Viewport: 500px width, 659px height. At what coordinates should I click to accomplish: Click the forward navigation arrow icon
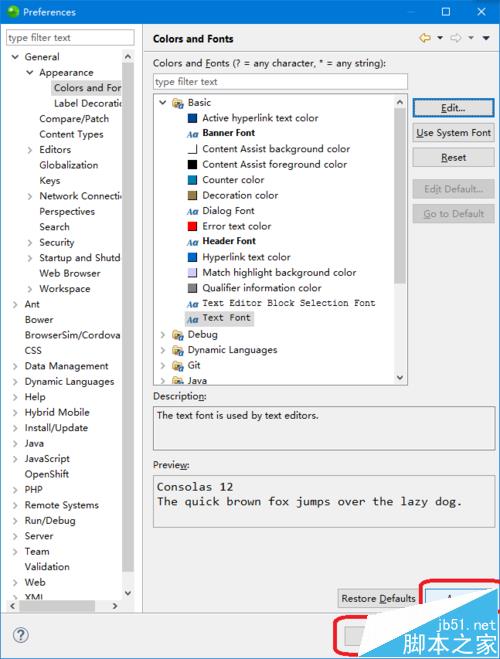point(456,38)
